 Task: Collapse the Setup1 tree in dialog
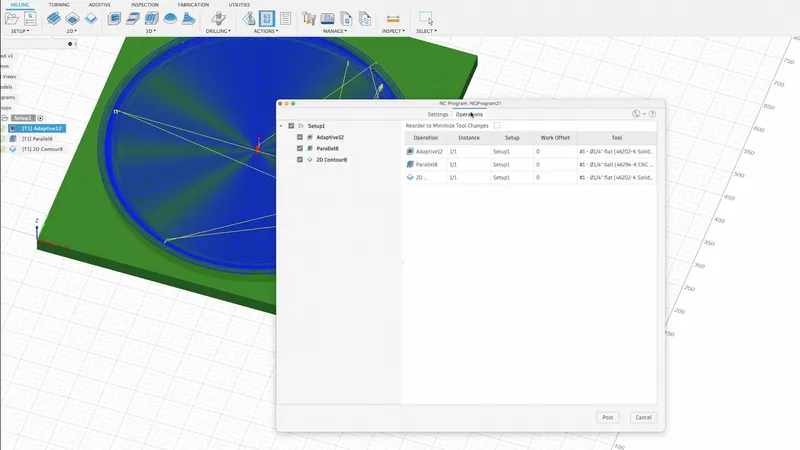tap(281, 126)
